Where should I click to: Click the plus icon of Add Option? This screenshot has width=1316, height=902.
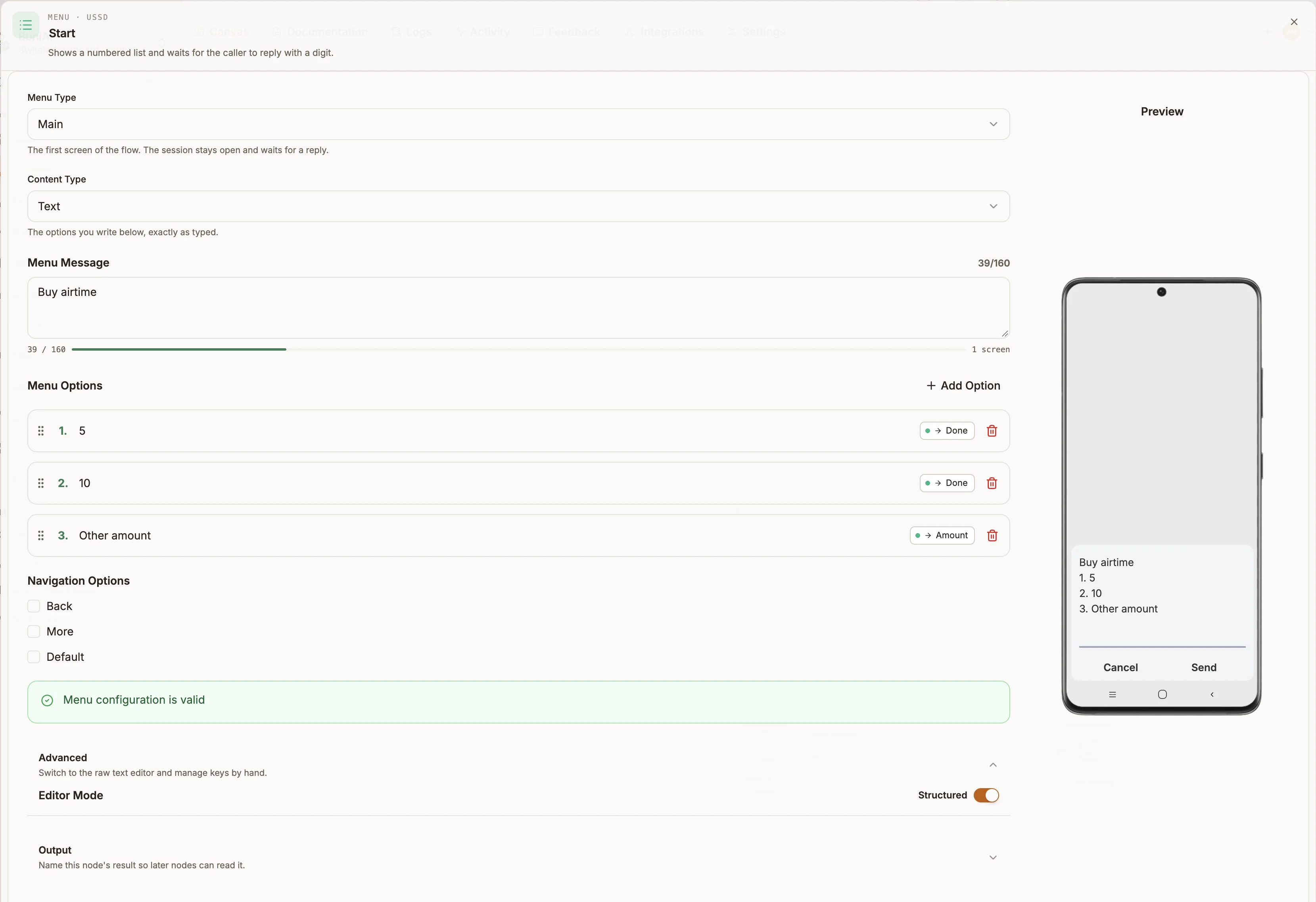click(x=930, y=386)
